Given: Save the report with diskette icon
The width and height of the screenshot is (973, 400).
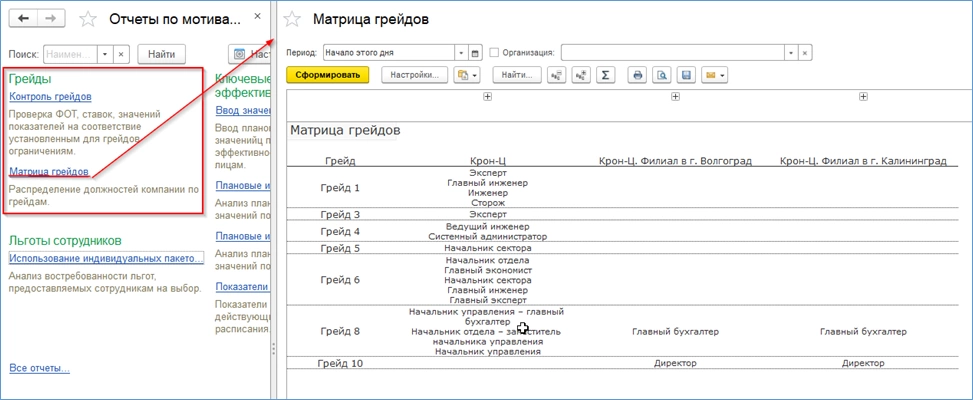Looking at the screenshot, I should [686, 75].
